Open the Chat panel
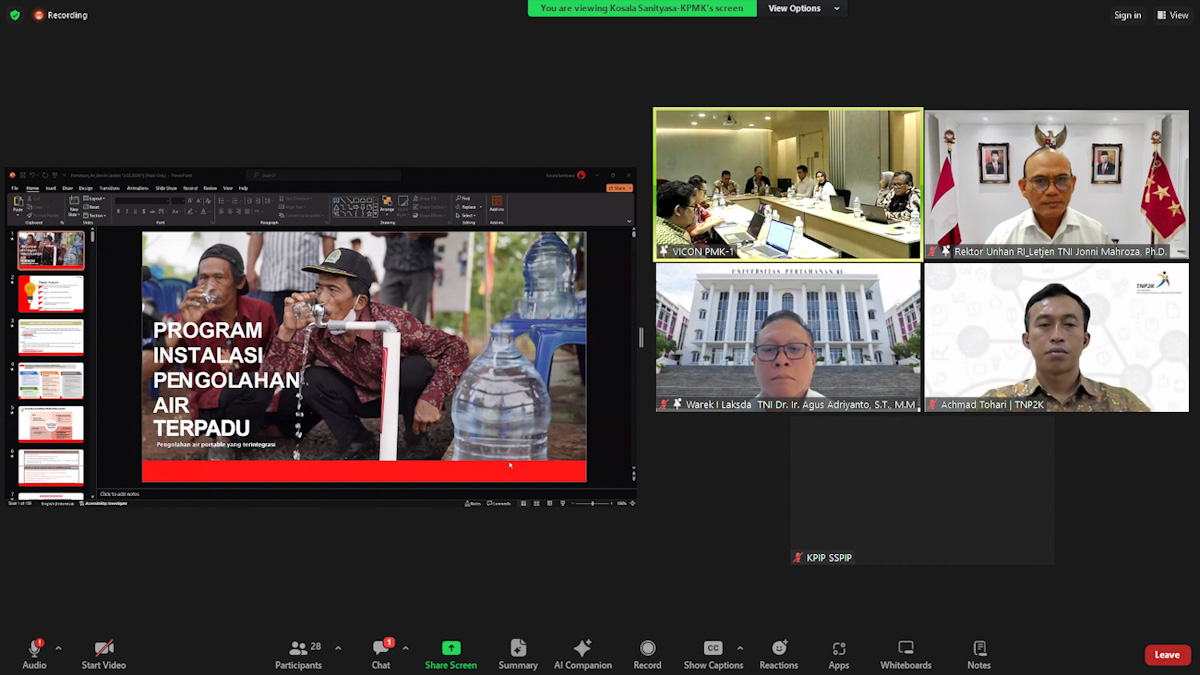Viewport: 1200px width, 675px height. [381, 654]
